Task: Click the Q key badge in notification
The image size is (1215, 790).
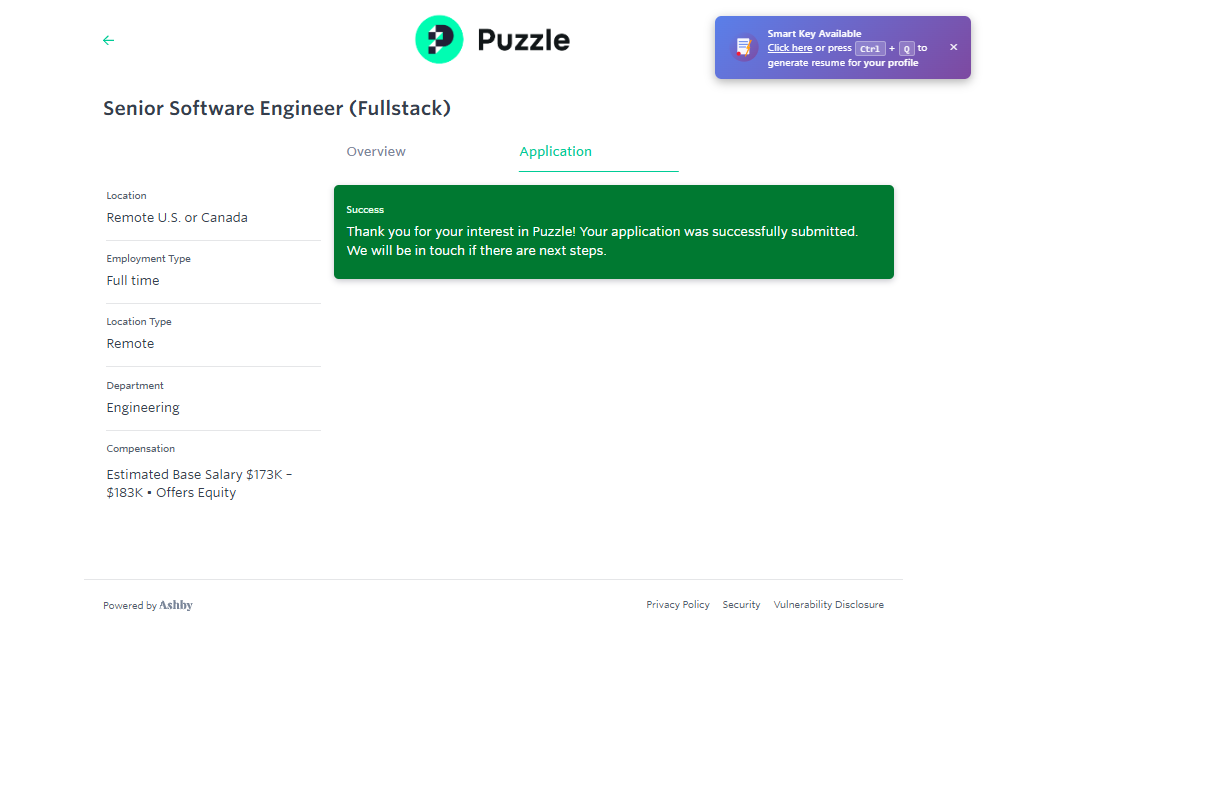Action: coord(906,48)
